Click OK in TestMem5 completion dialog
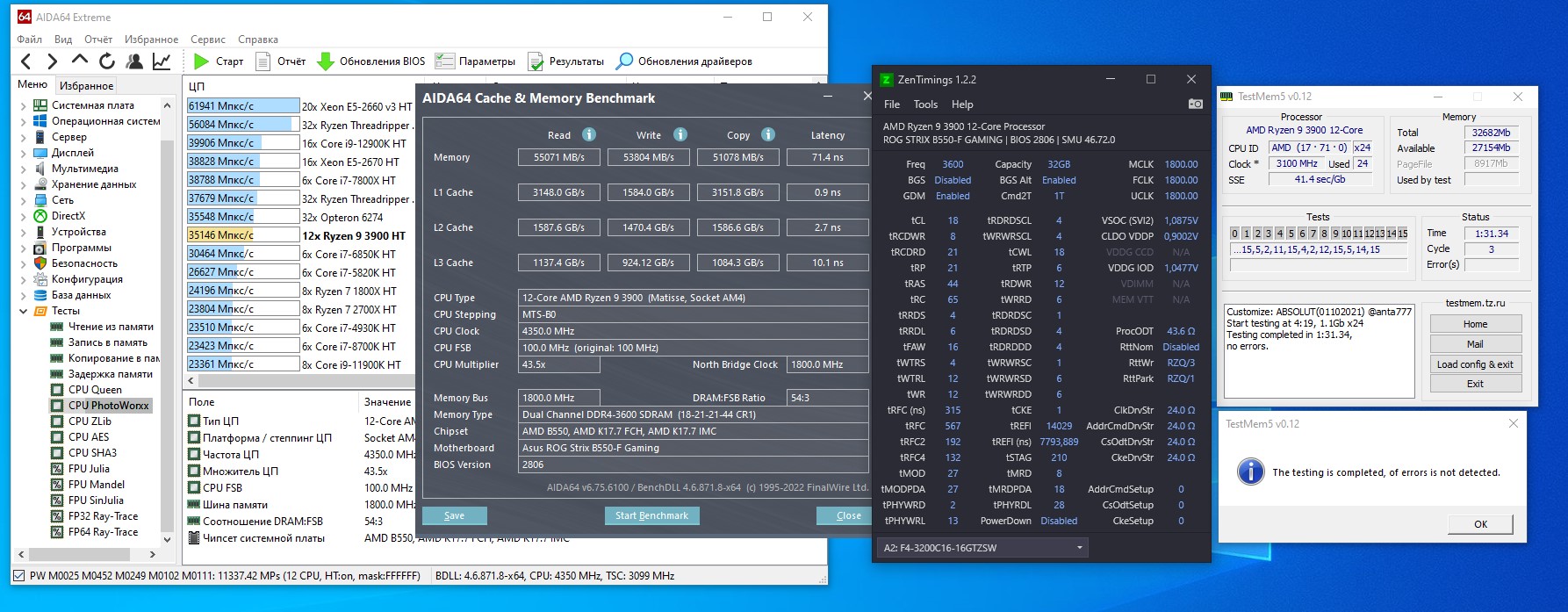 (1481, 524)
